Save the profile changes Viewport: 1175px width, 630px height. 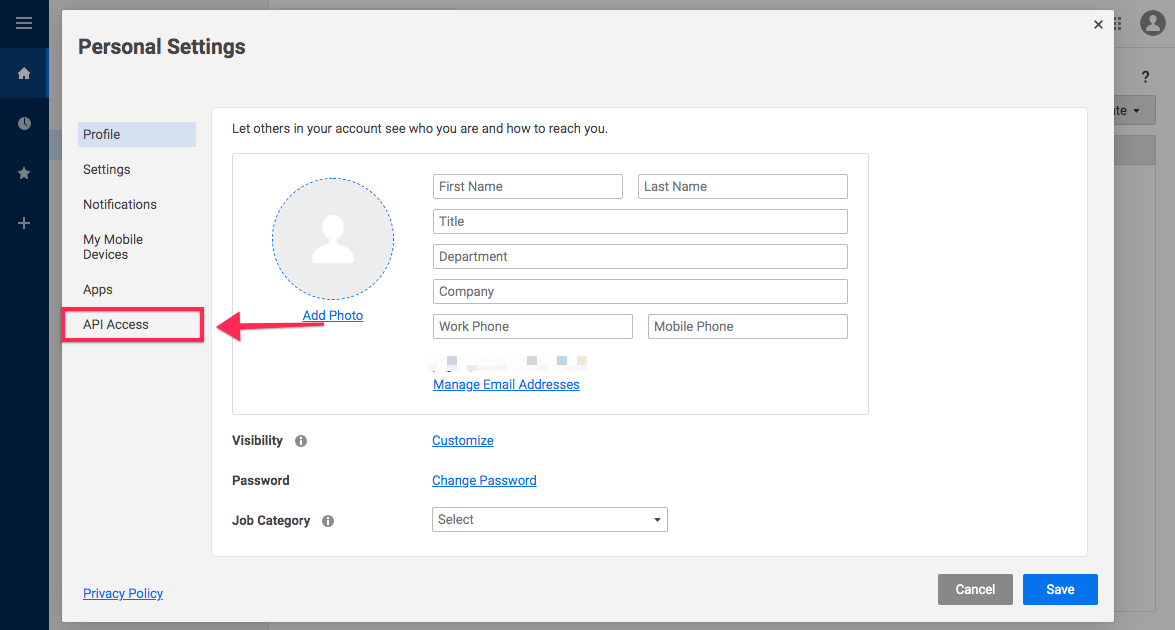(1060, 589)
